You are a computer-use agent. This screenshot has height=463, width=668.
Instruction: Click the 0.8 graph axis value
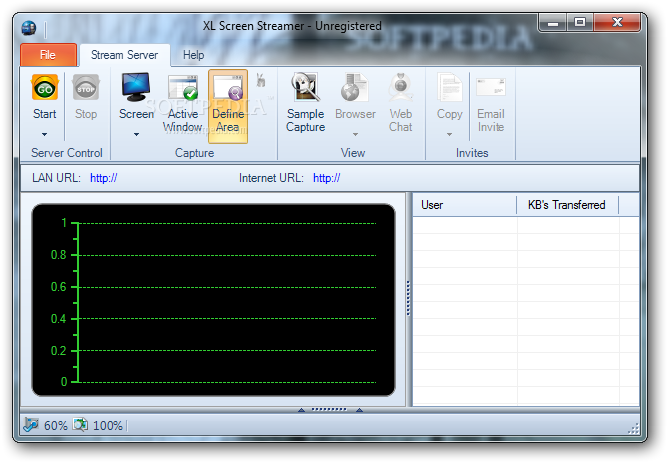tap(59, 255)
